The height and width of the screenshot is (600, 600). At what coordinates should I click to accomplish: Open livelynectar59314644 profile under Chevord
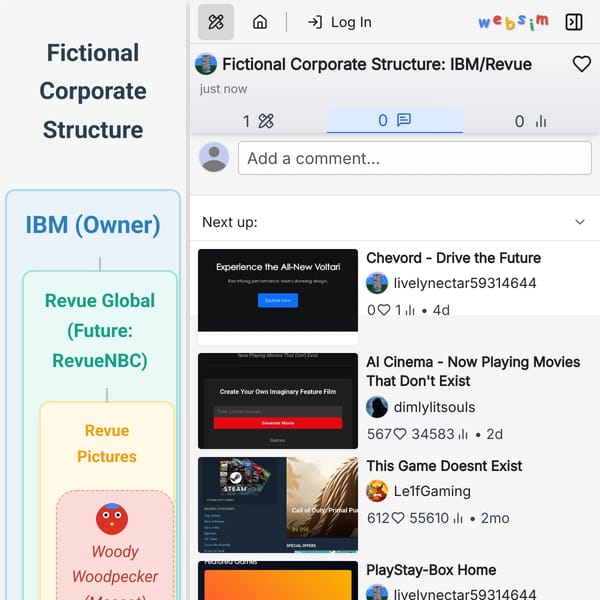pyautogui.click(x=465, y=283)
